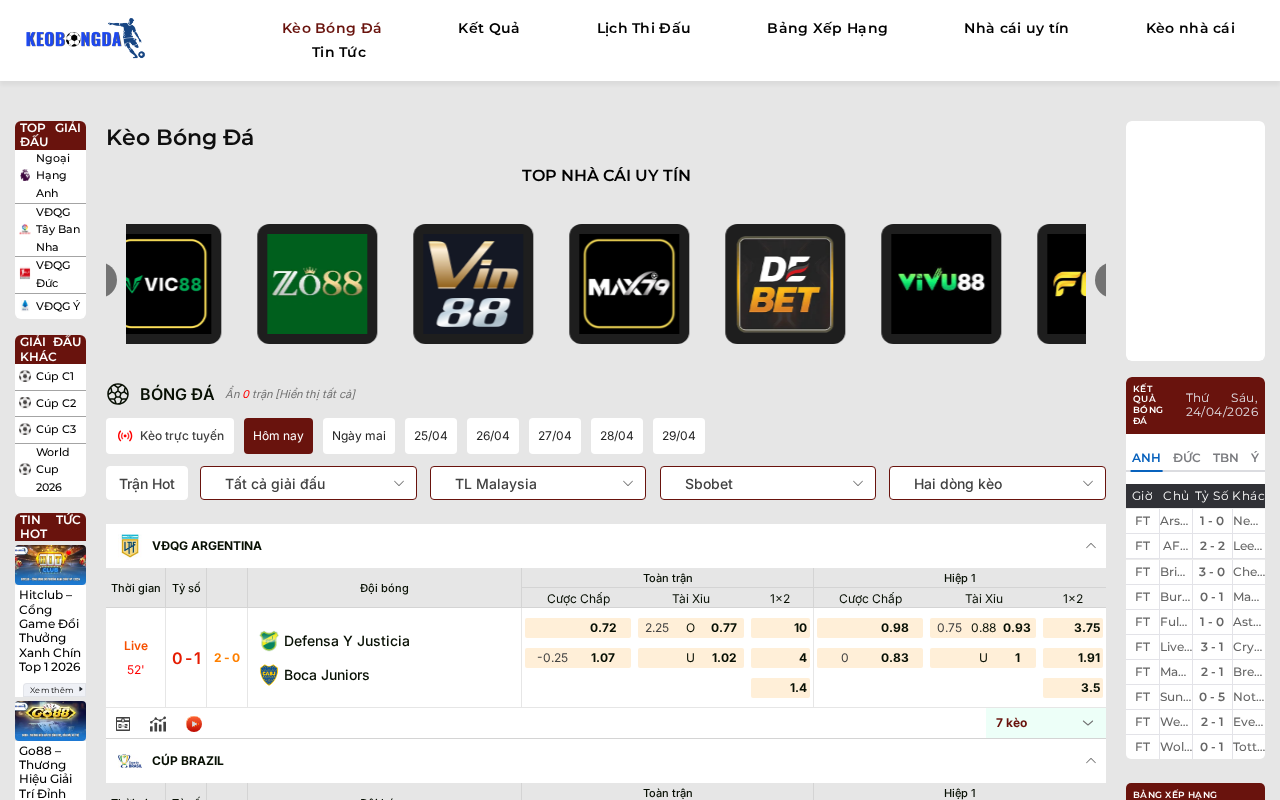Click the Boca Juniors team crest
Screen dimensions: 1280x800
click(268, 675)
